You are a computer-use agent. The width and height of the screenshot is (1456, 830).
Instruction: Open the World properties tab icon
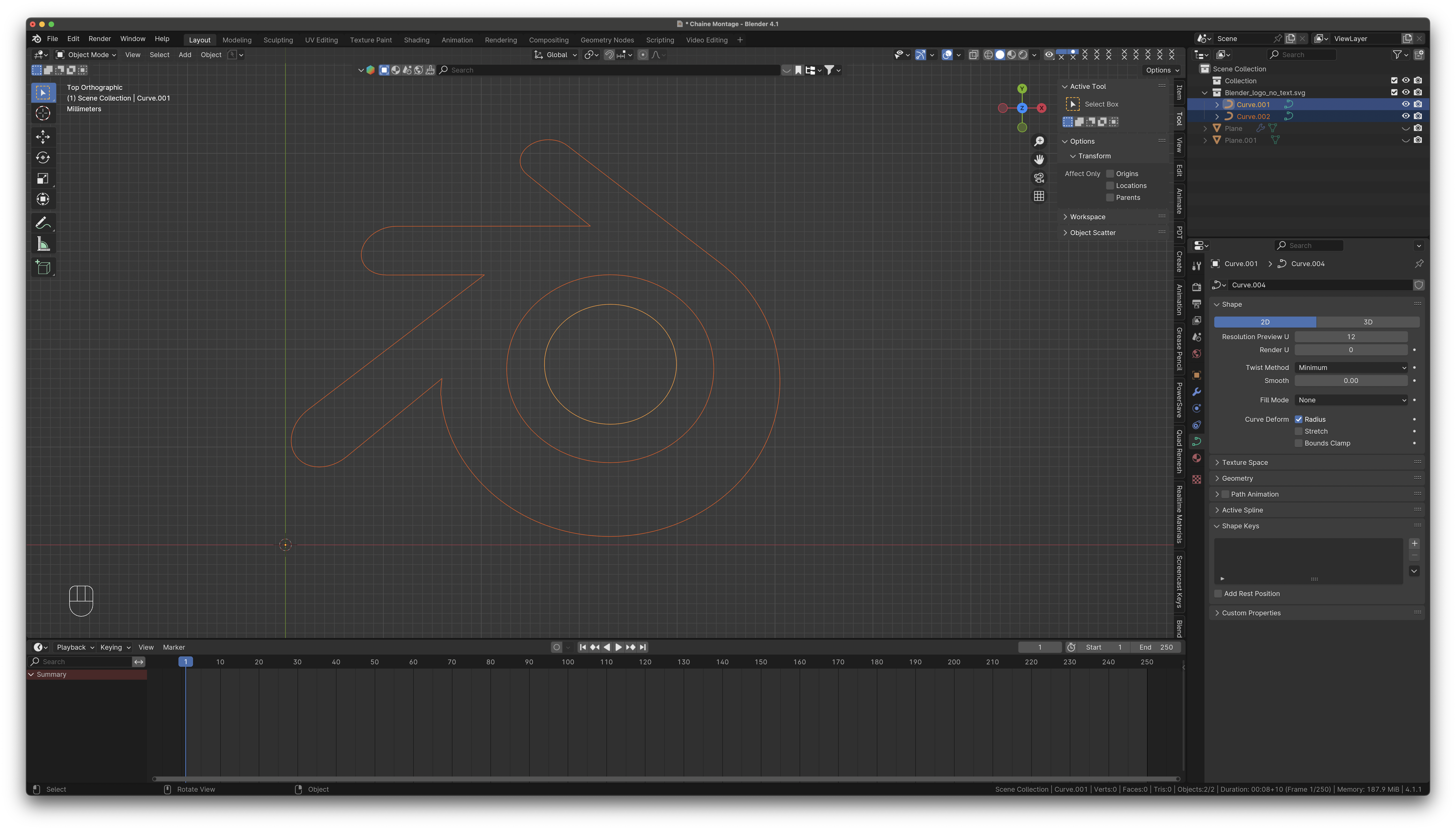pos(1197,354)
